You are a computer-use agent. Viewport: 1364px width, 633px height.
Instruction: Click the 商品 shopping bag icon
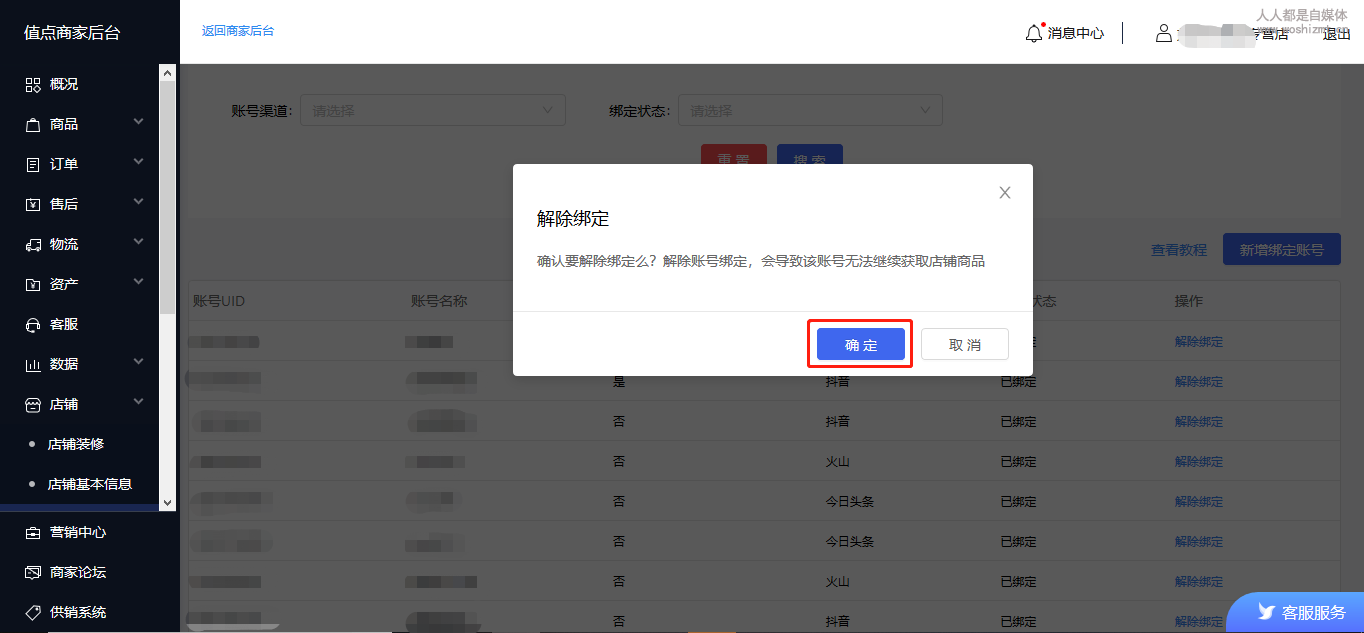33,124
